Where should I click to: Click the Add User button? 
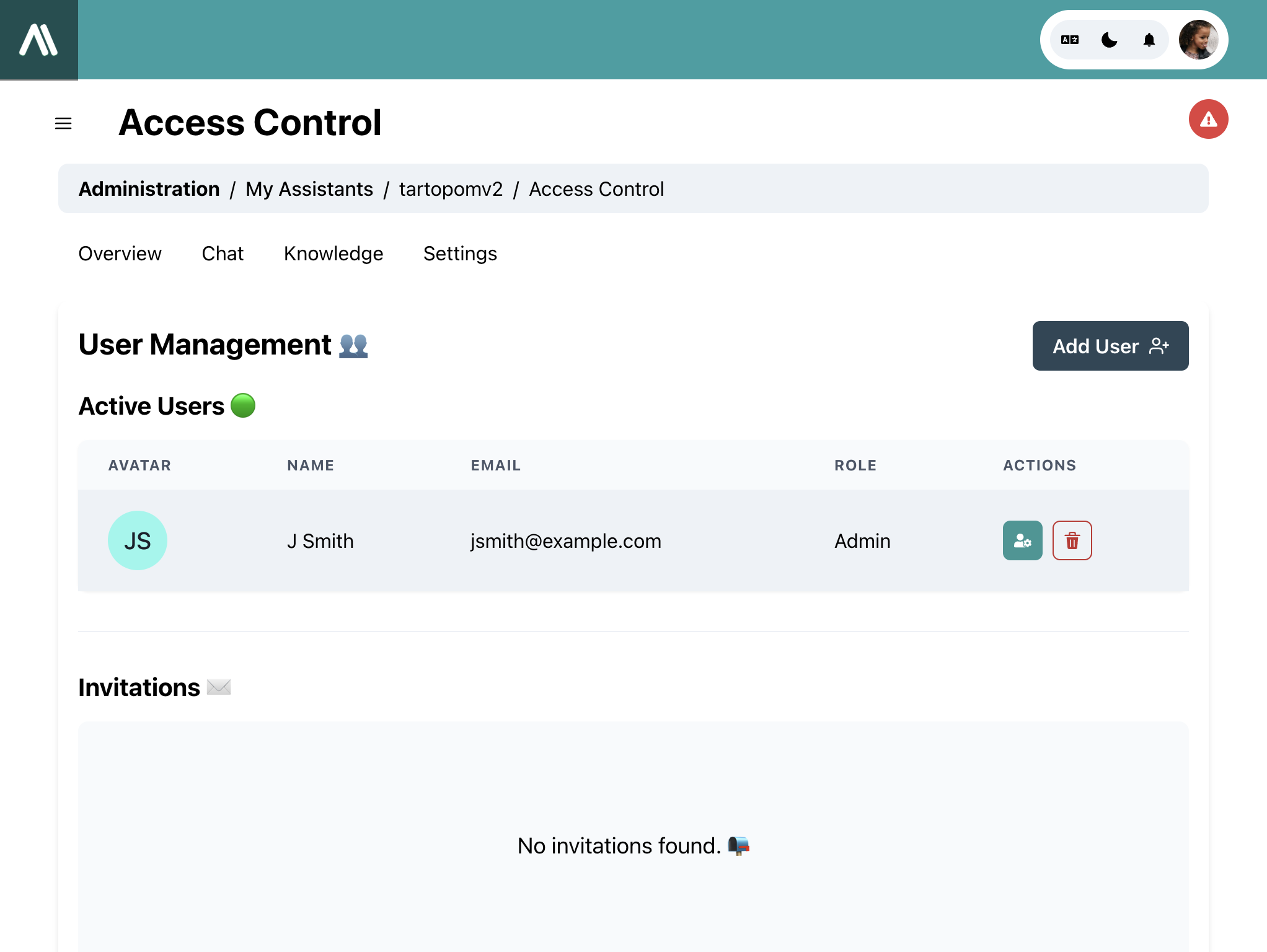coord(1110,346)
